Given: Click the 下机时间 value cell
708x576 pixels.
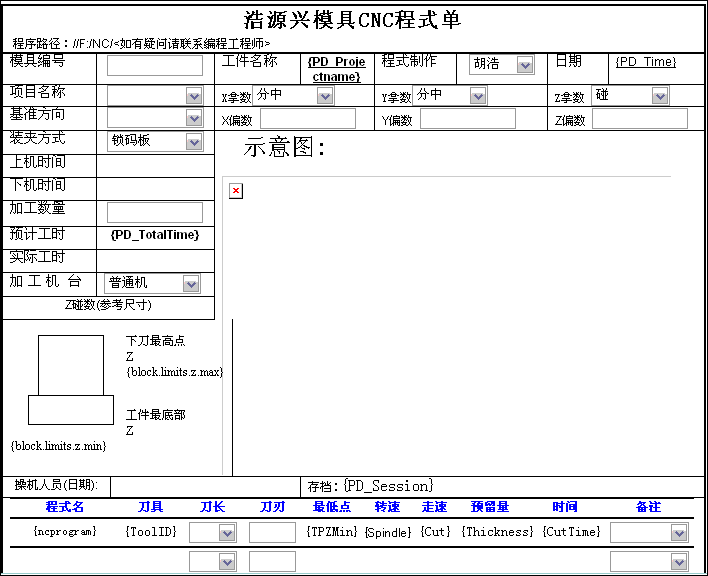Looking at the screenshot, I should [x=155, y=189].
